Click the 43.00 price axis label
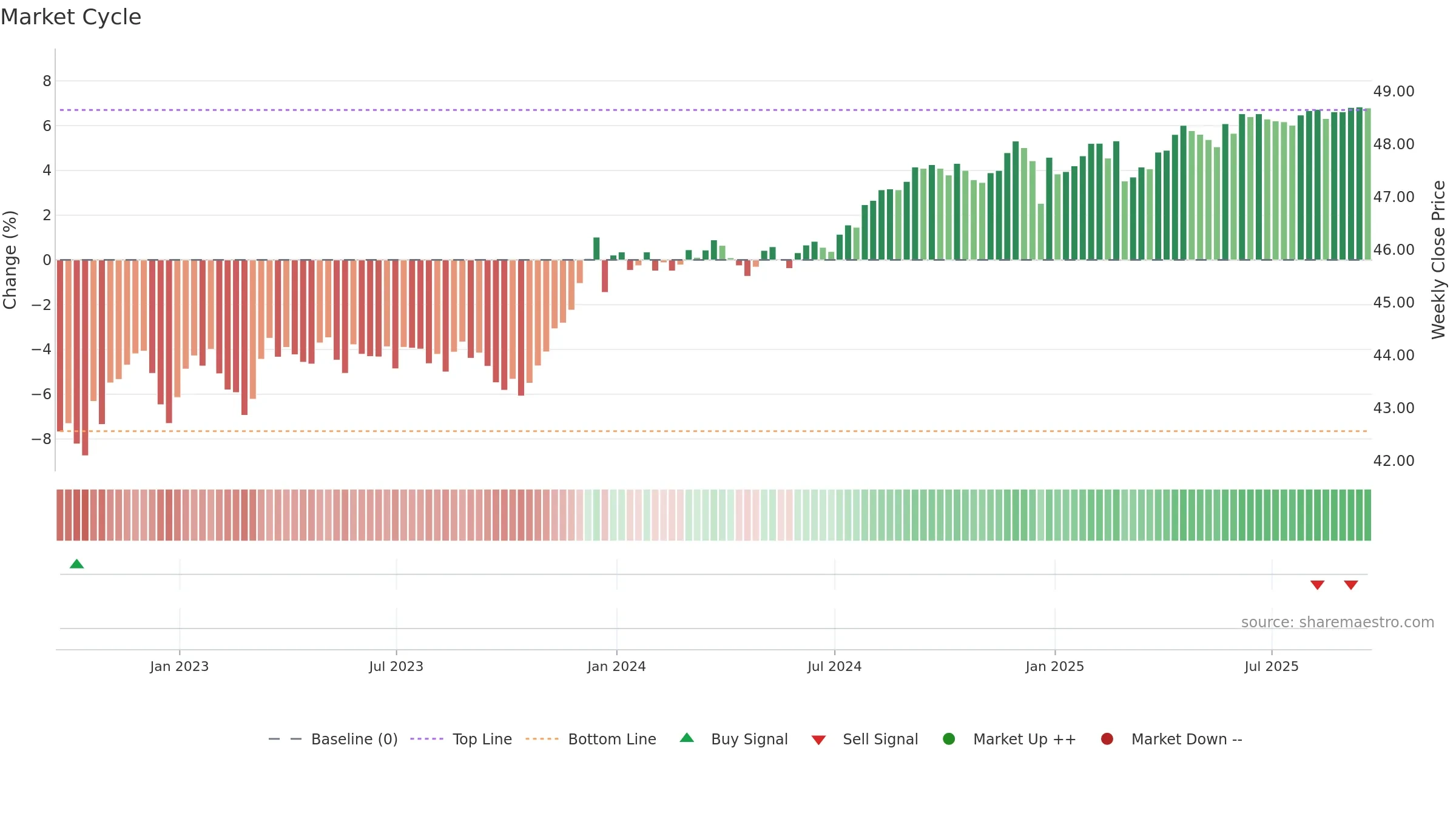 [1394, 408]
